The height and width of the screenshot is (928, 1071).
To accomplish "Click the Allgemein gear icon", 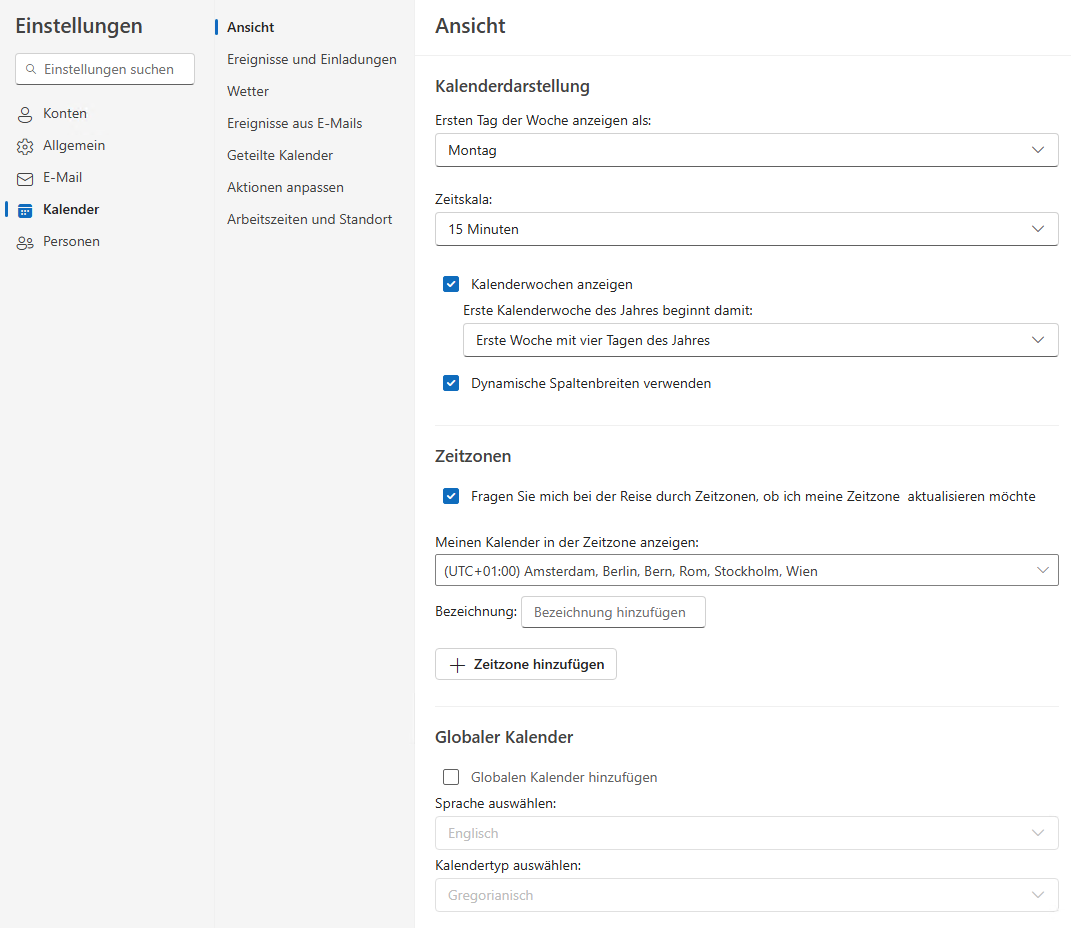I will click(24, 145).
